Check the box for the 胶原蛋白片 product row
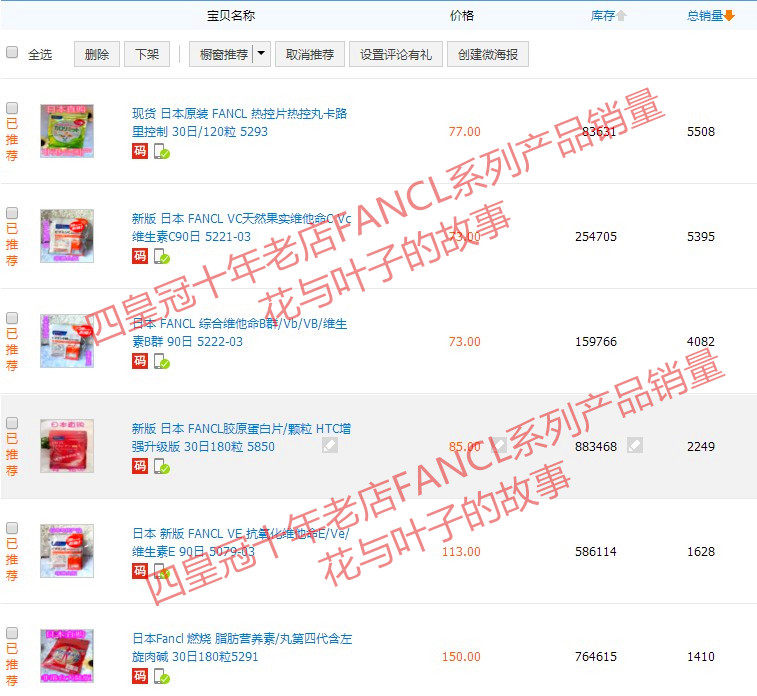757x696 pixels. pyautogui.click(x=12, y=423)
